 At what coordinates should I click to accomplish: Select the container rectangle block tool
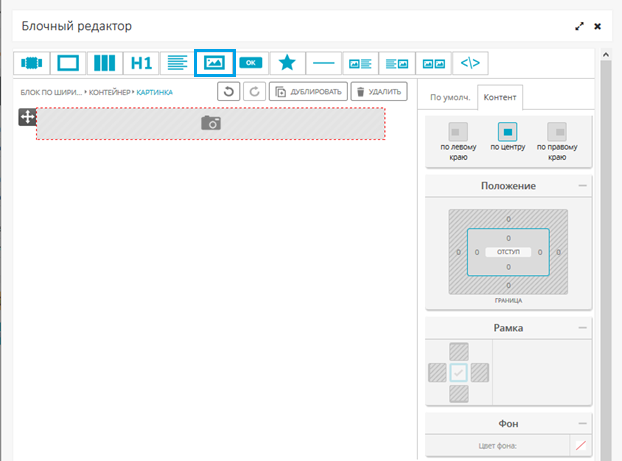click(x=68, y=63)
